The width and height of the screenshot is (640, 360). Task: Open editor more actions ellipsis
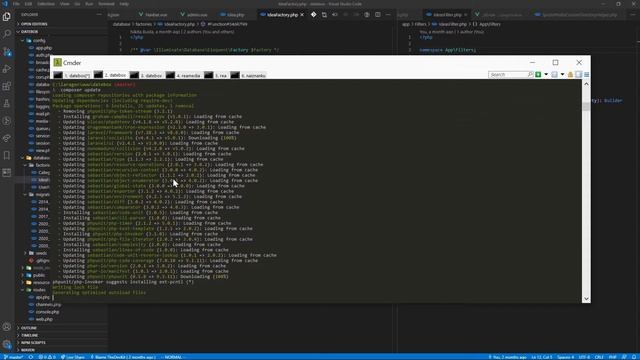click(388, 15)
